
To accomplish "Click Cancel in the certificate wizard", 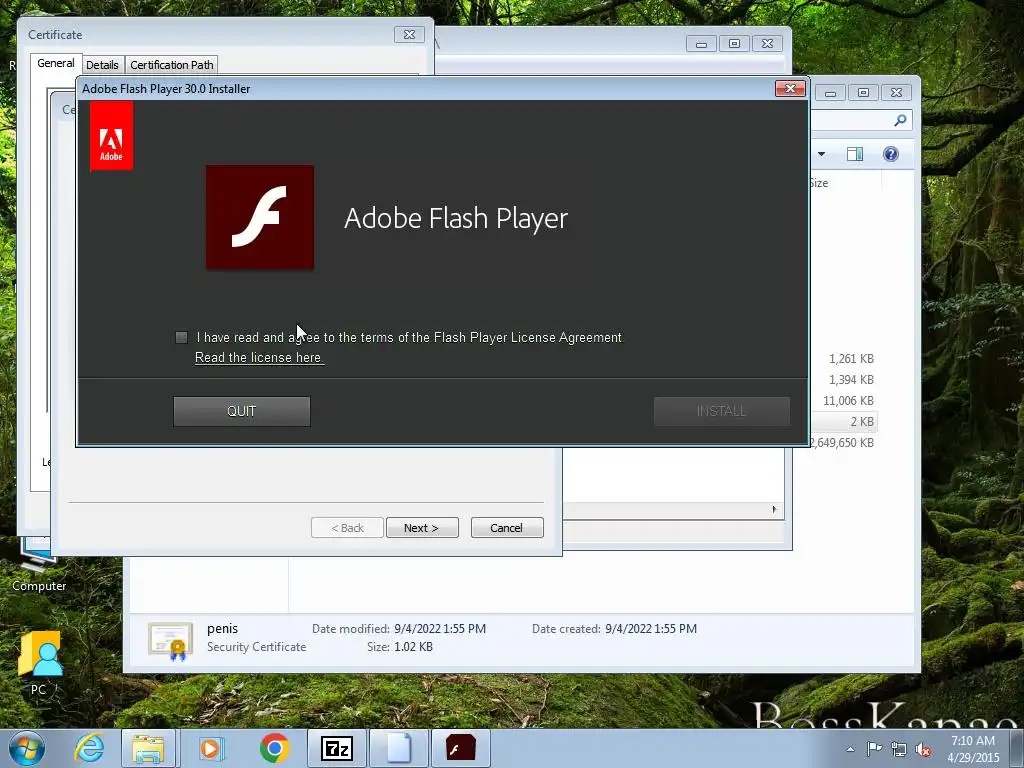I will pyautogui.click(x=507, y=528).
